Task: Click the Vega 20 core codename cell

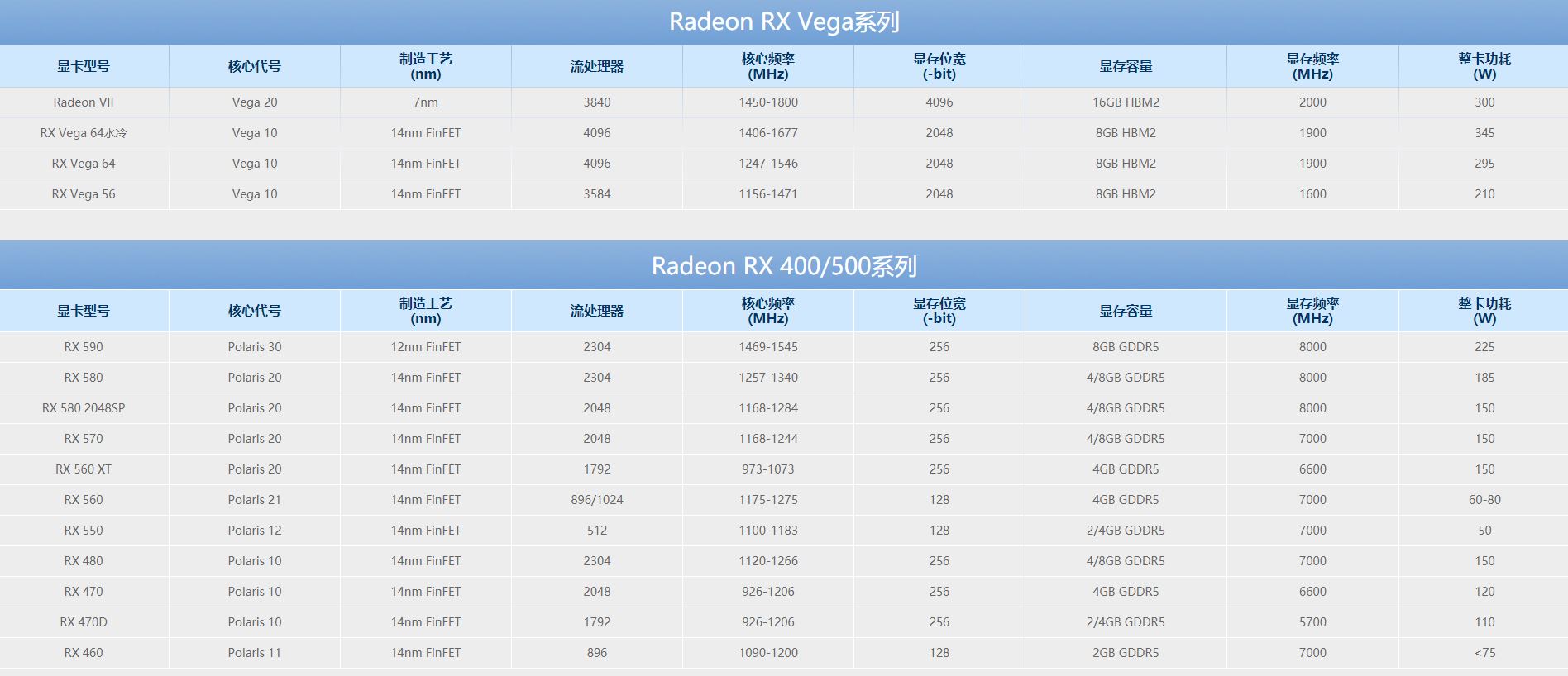Action: pos(255,102)
